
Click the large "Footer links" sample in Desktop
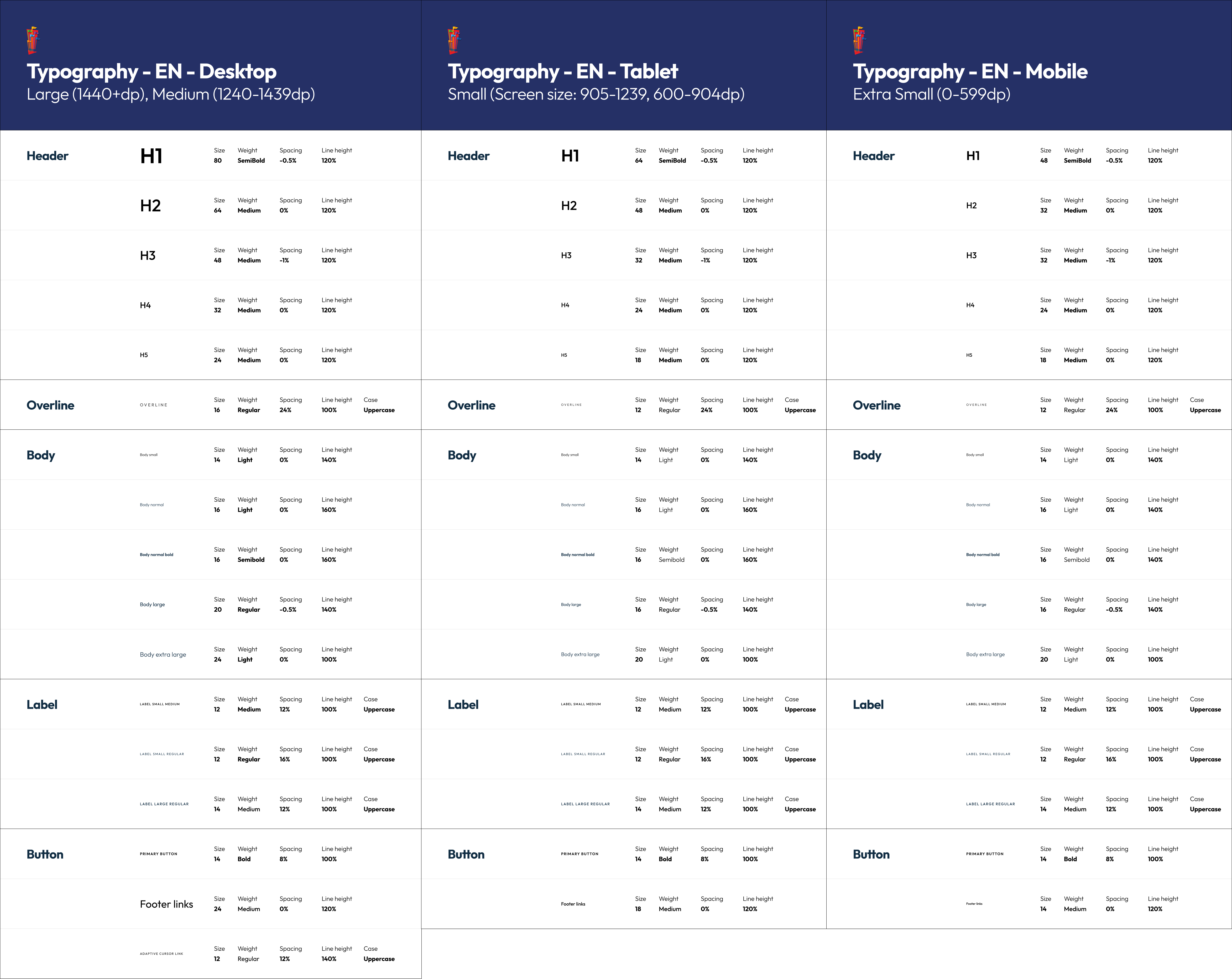click(166, 904)
